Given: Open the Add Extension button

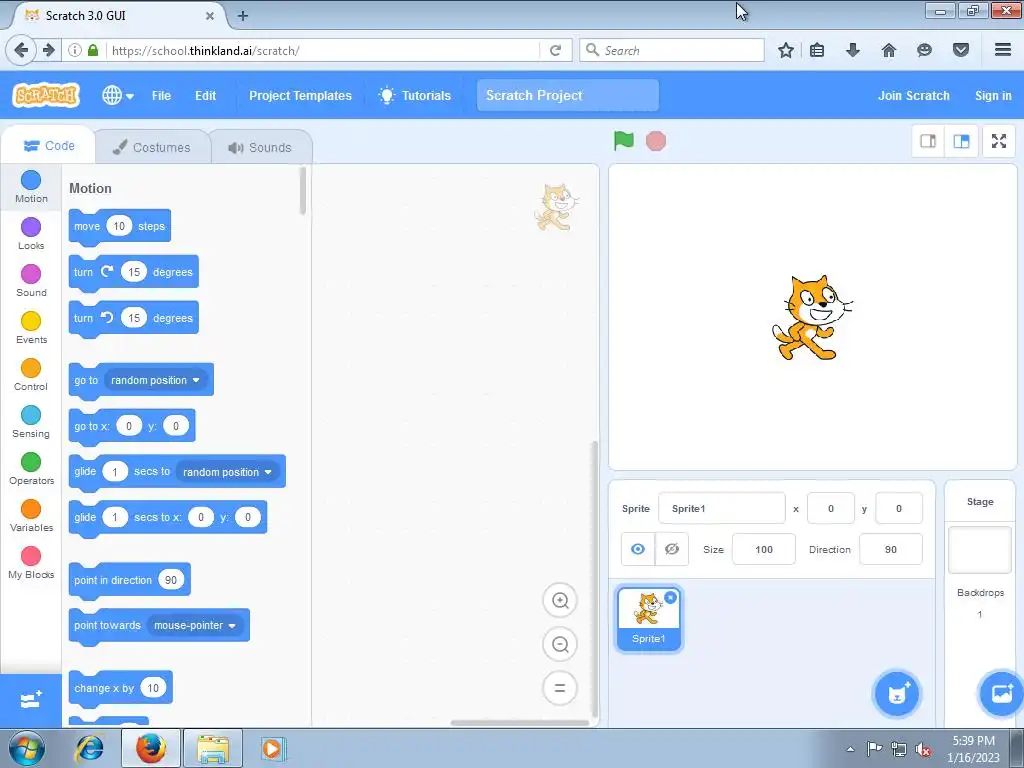Looking at the screenshot, I should pyautogui.click(x=31, y=701).
